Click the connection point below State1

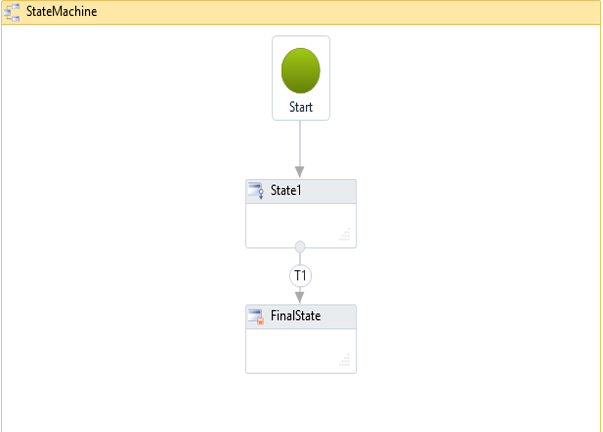[x=299, y=247]
